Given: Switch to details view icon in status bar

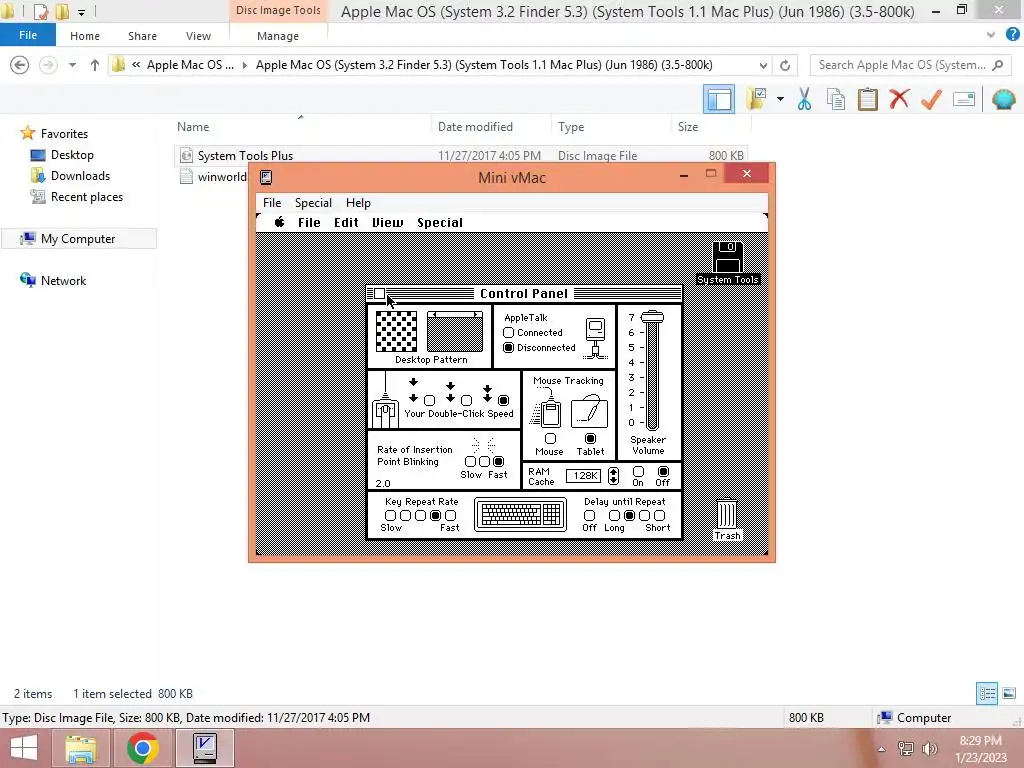Looking at the screenshot, I should [987, 693].
